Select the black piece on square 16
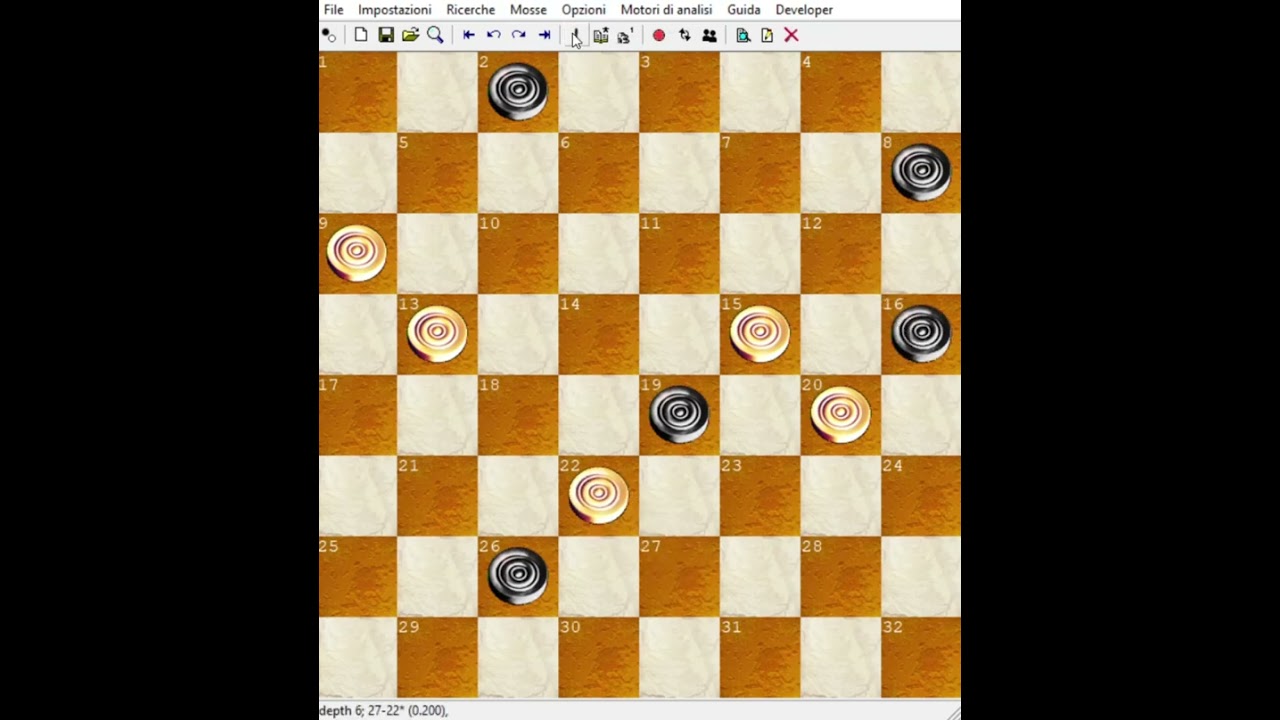Image resolution: width=1280 pixels, height=720 pixels. 921,333
